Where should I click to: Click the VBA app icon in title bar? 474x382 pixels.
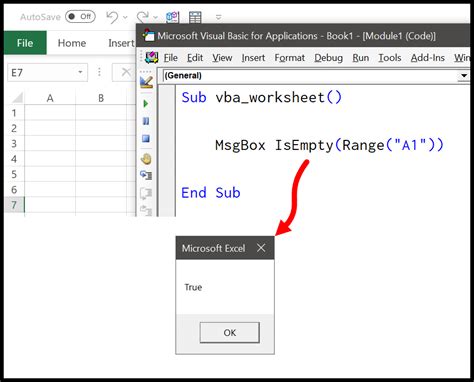(x=148, y=35)
